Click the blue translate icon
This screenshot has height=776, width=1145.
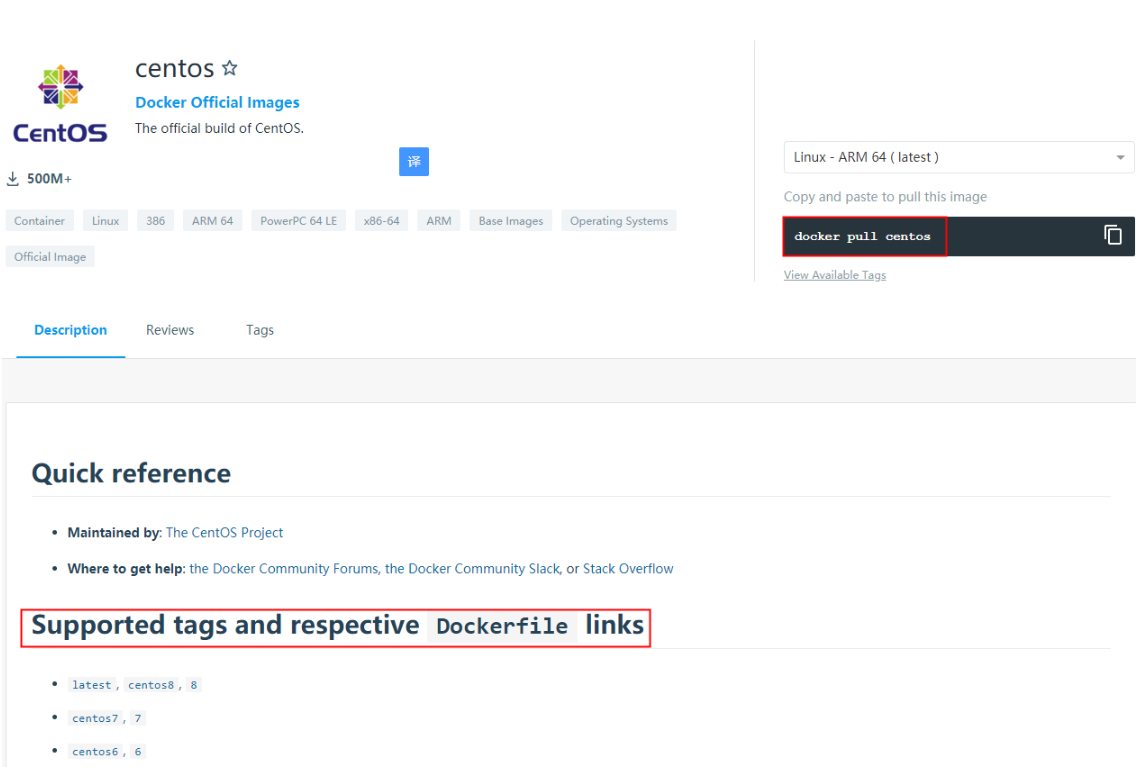(414, 161)
